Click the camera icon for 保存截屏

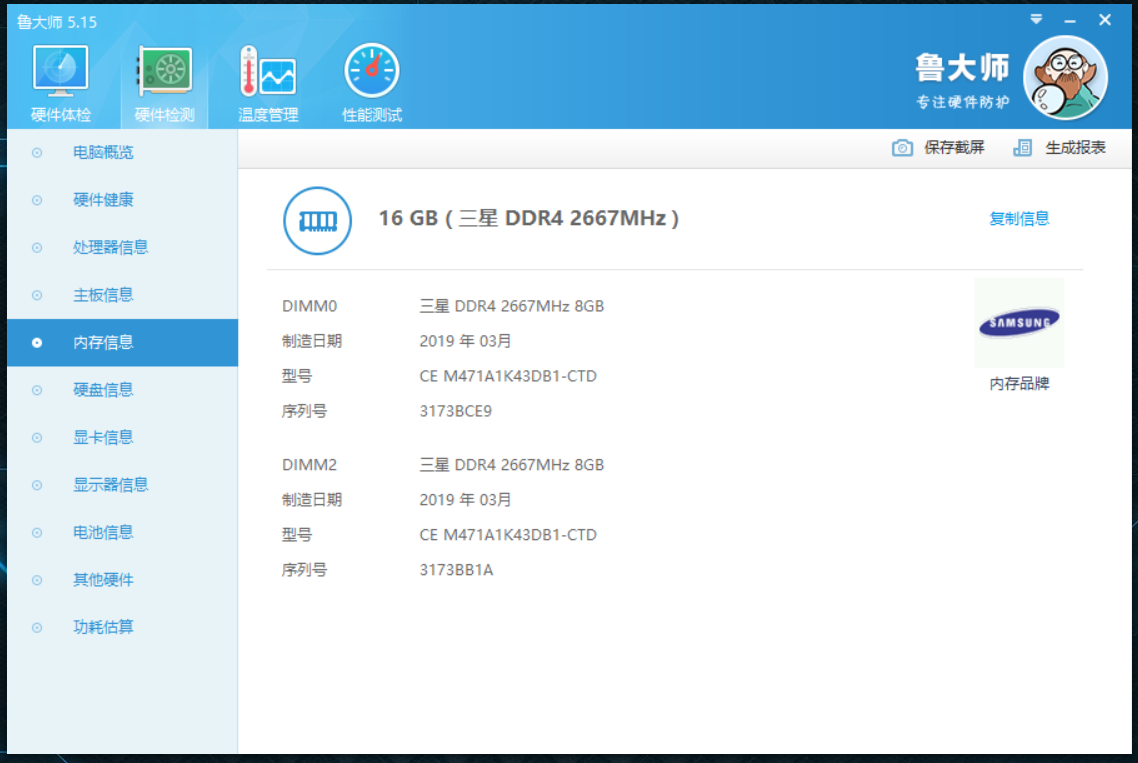tap(902, 148)
